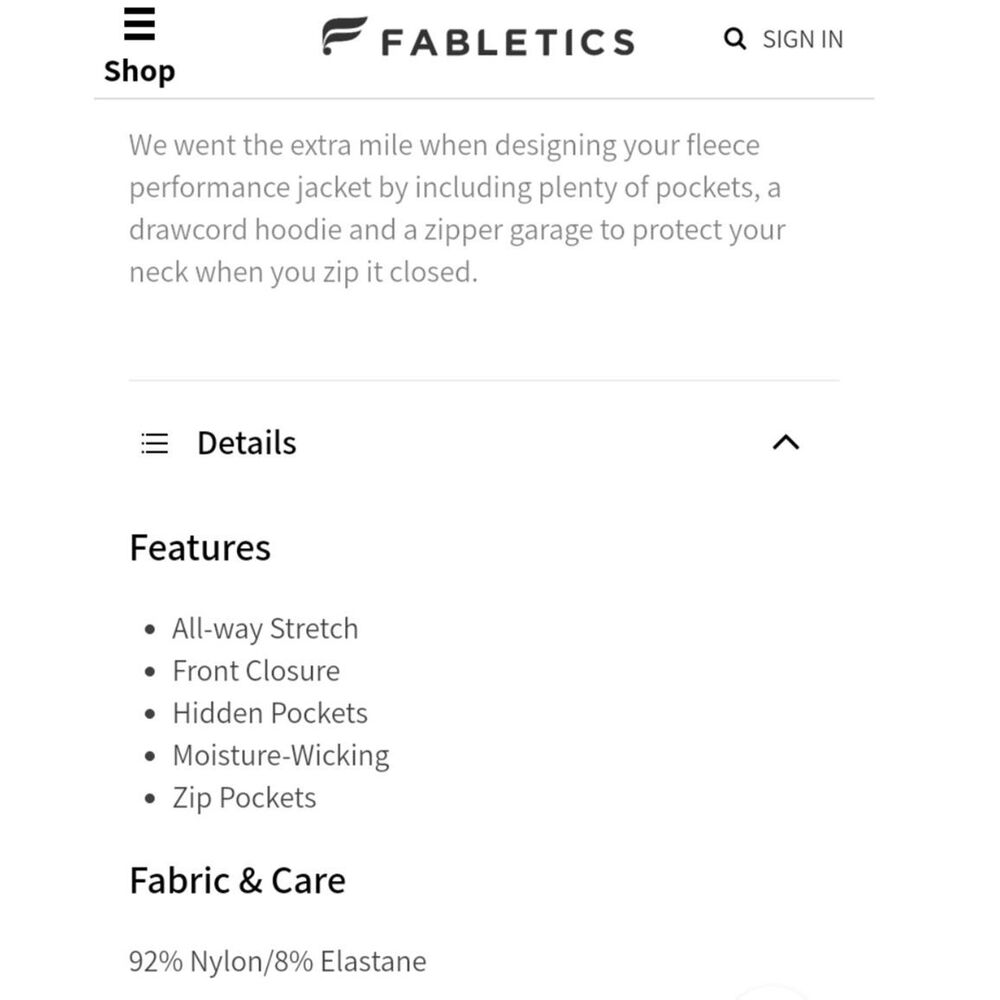The height and width of the screenshot is (1000, 1000).
Task: Select the Details bullet-list glyph
Action: coord(154,443)
